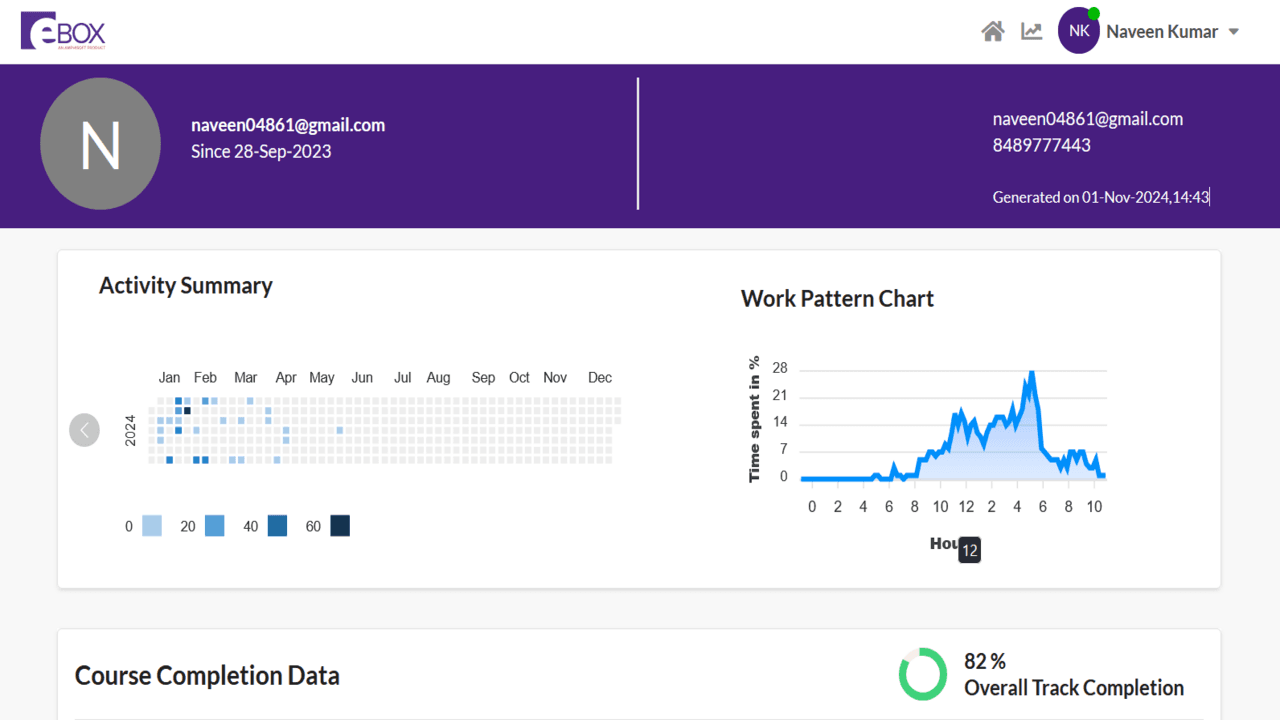Image resolution: width=1280 pixels, height=720 pixels.
Task: Click the black 12 tooltip under chart
Action: tap(969, 550)
